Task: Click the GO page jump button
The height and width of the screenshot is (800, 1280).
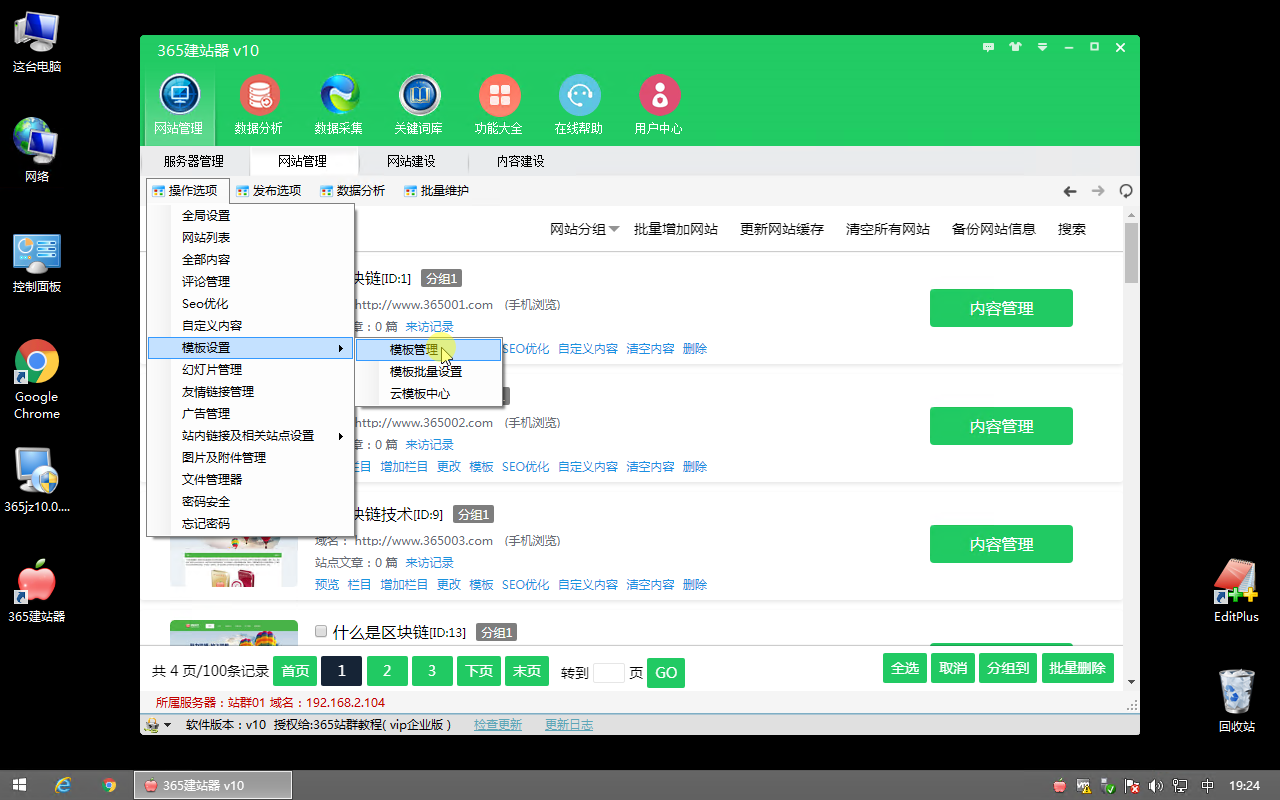Action: pos(666,672)
